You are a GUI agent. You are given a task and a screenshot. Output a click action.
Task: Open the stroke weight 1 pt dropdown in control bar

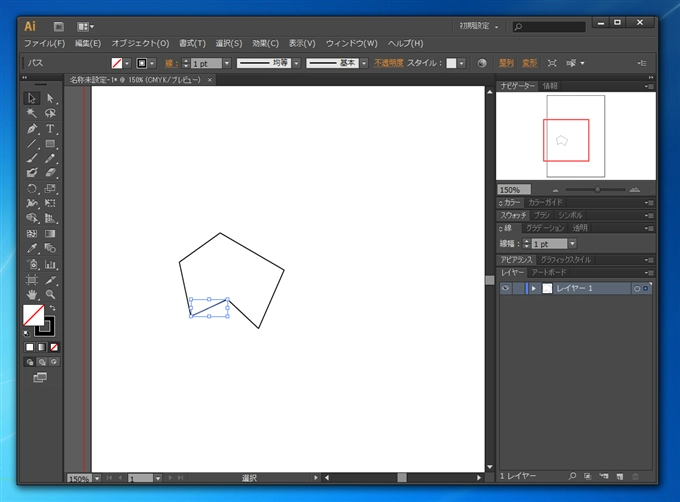pos(227,63)
